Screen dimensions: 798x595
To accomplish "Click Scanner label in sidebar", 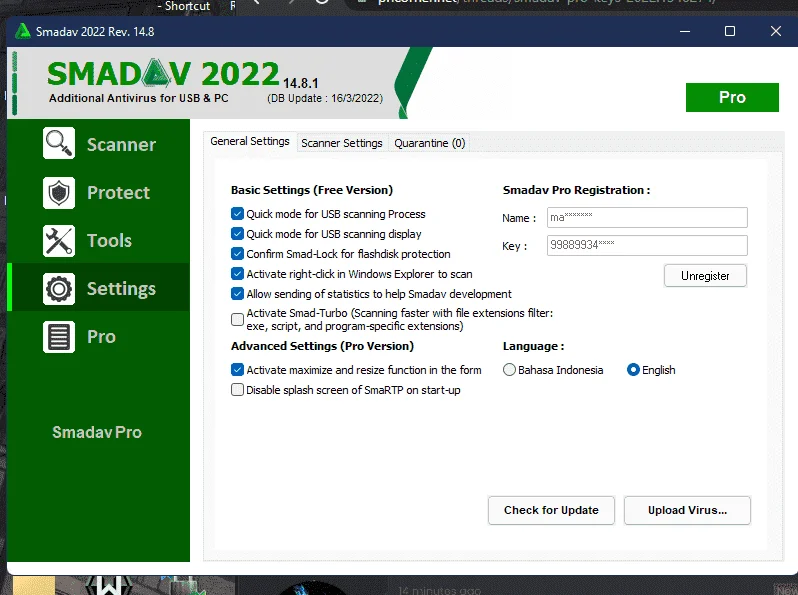I will (122, 145).
